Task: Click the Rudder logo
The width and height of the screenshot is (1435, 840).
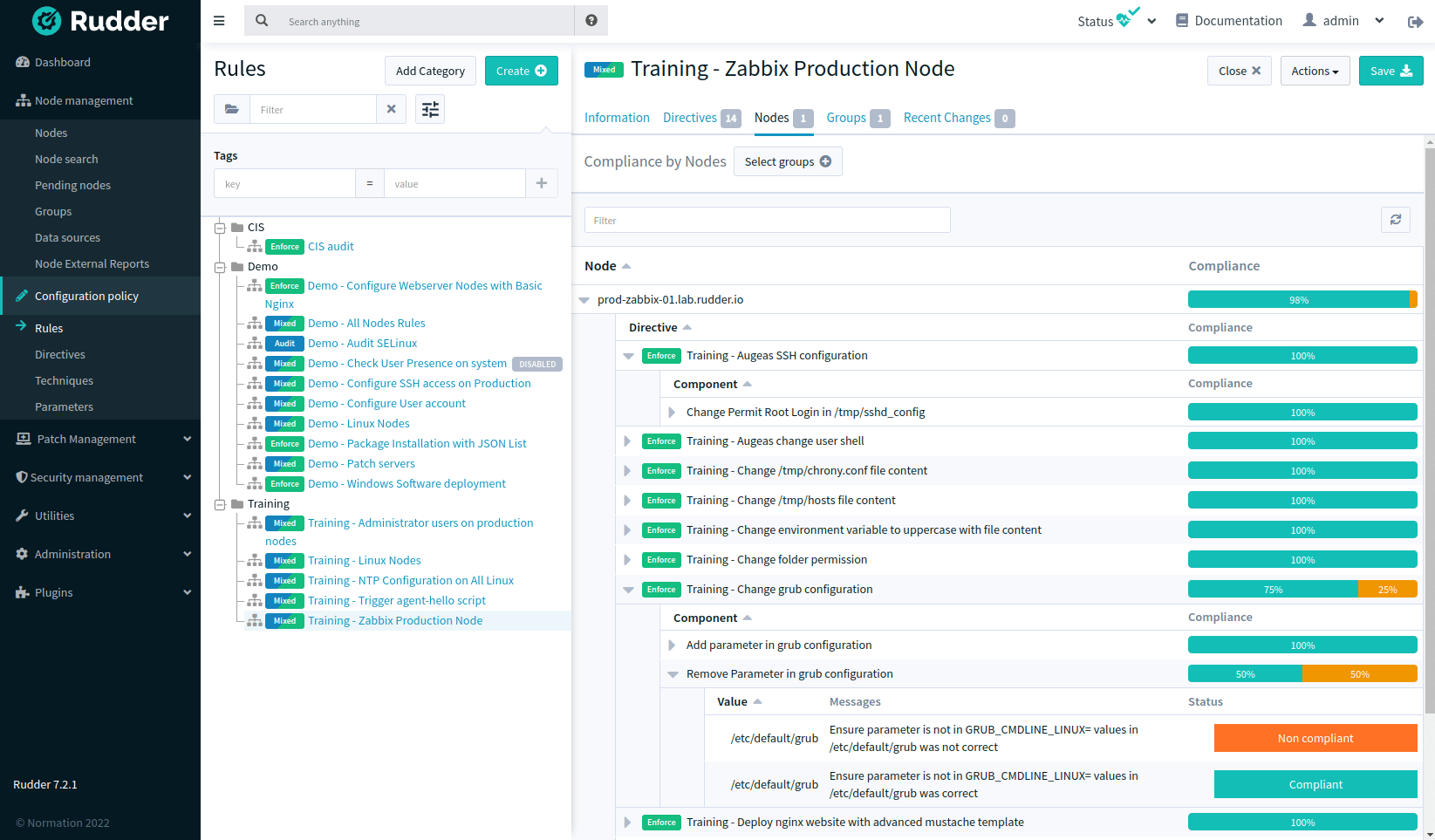Action: click(x=100, y=21)
